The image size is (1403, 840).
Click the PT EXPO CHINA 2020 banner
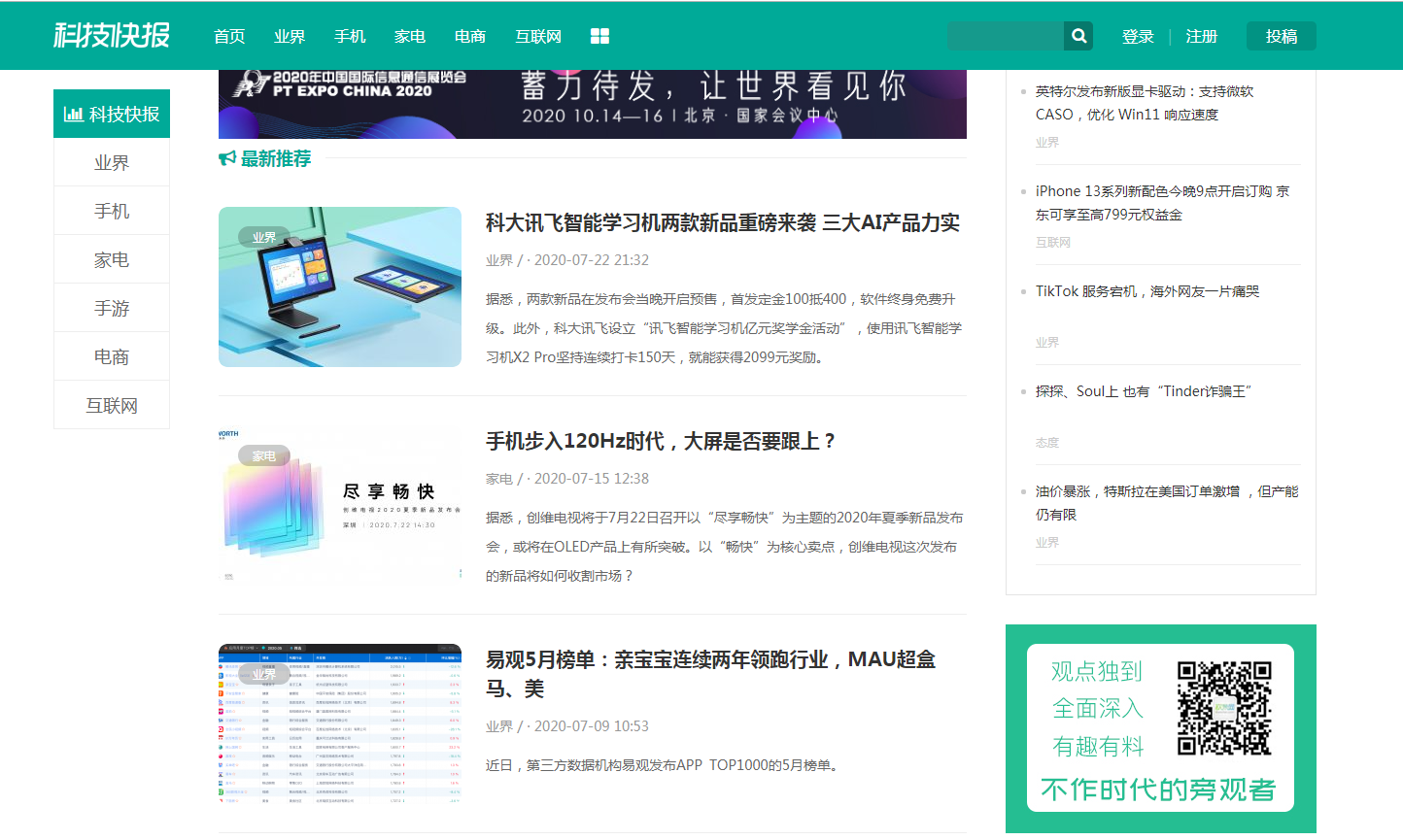[x=593, y=104]
